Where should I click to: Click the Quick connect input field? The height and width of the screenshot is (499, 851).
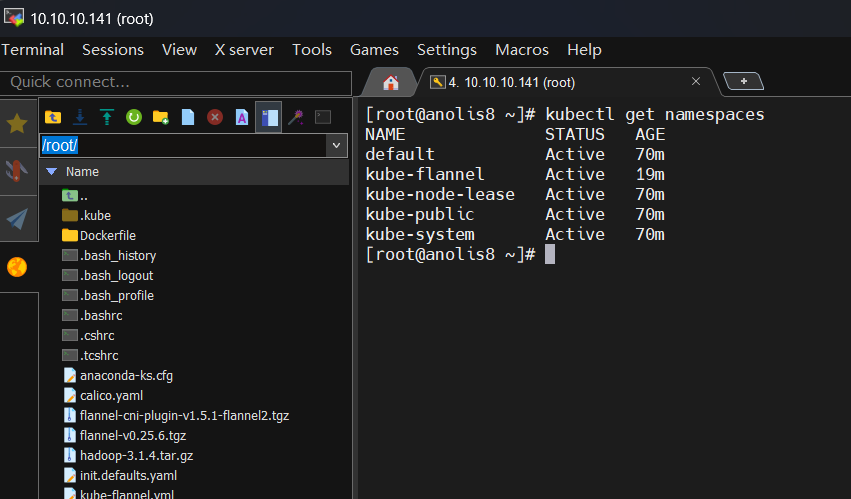pyautogui.click(x=176, y=83)
